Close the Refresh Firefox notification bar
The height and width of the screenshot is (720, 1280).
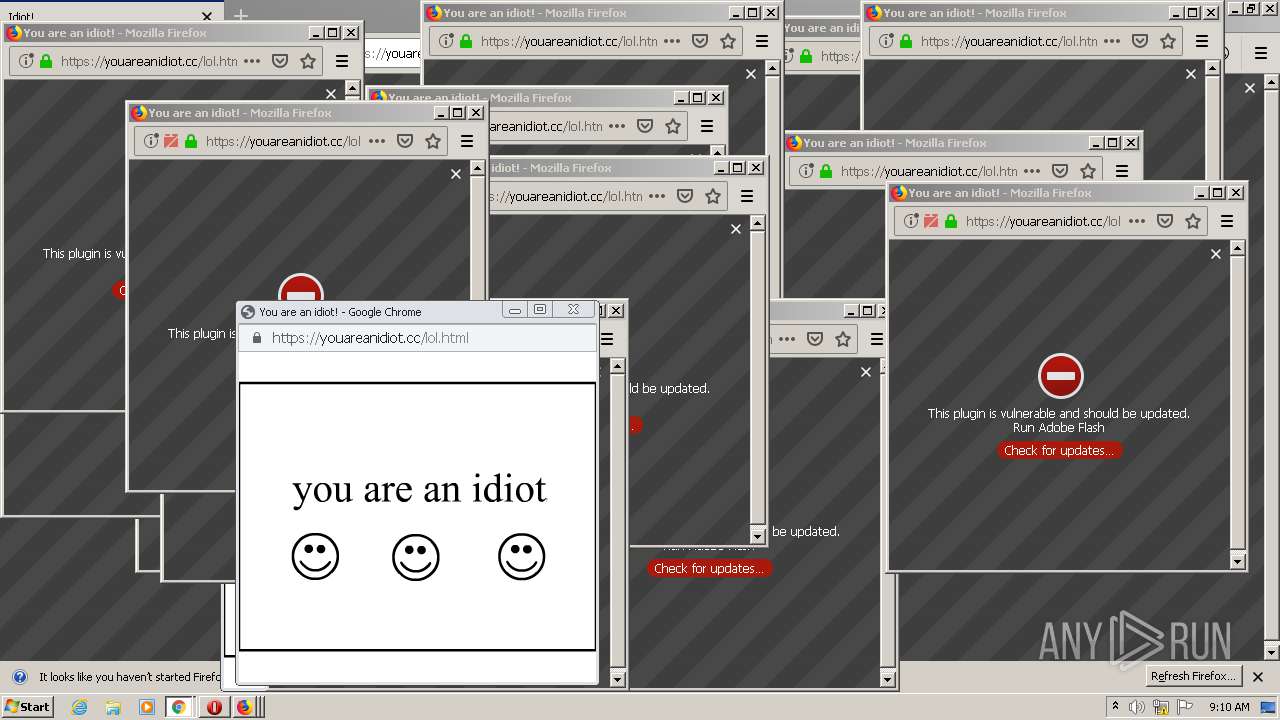1258,677
